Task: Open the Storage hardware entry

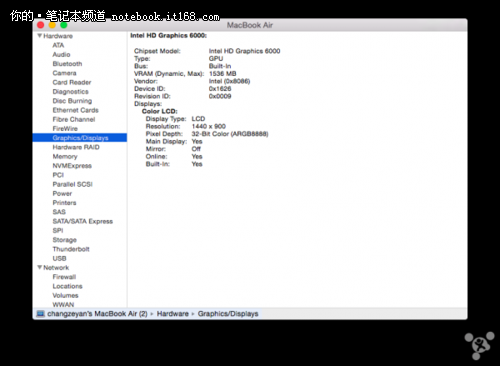Action: [65, 240]
